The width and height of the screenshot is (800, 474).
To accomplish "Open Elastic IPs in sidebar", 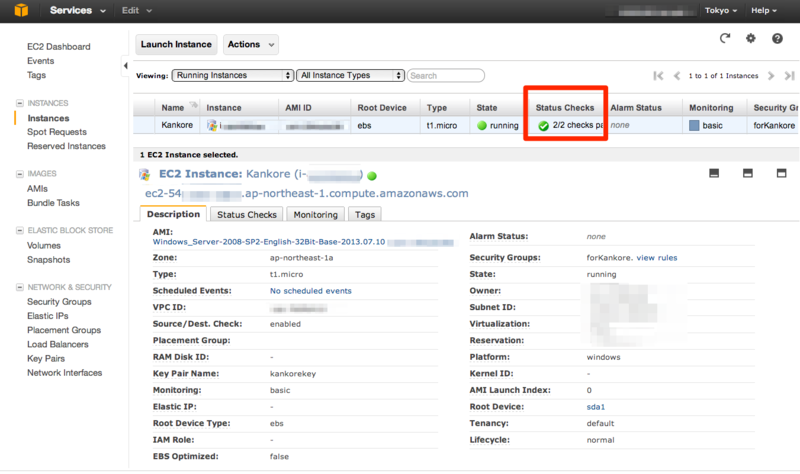I will tap(47, 316).
